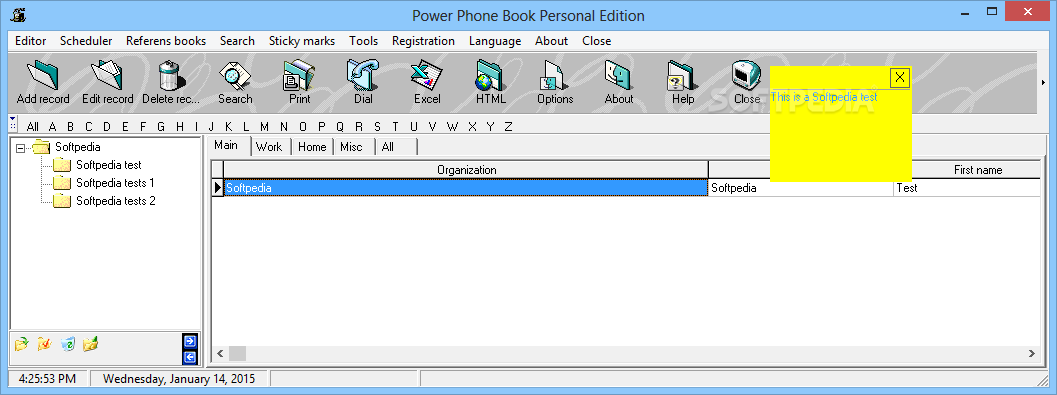Click the First name column header
The image size is (1057, 395).
pos(977,170)
